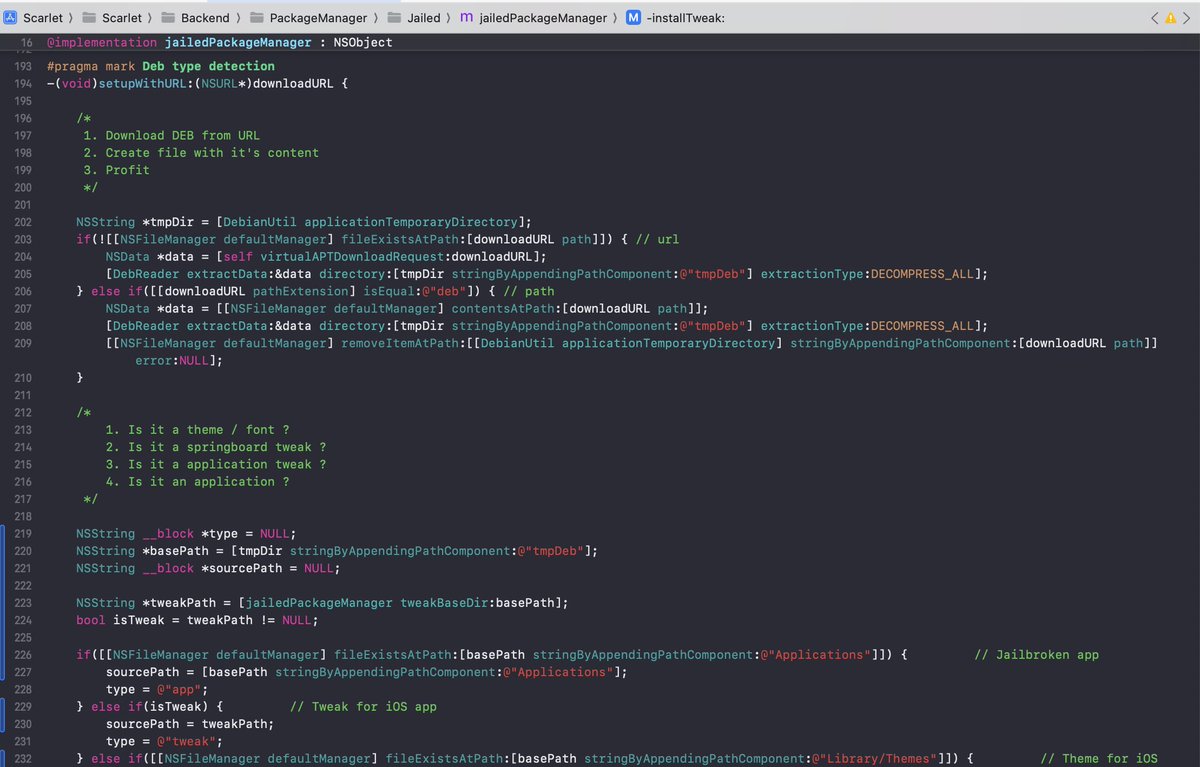Viewport: 1200px width, 767px height.
Task: Click the pinned @implementation jailedPackageManager header line
Action: tap(220, 42)
